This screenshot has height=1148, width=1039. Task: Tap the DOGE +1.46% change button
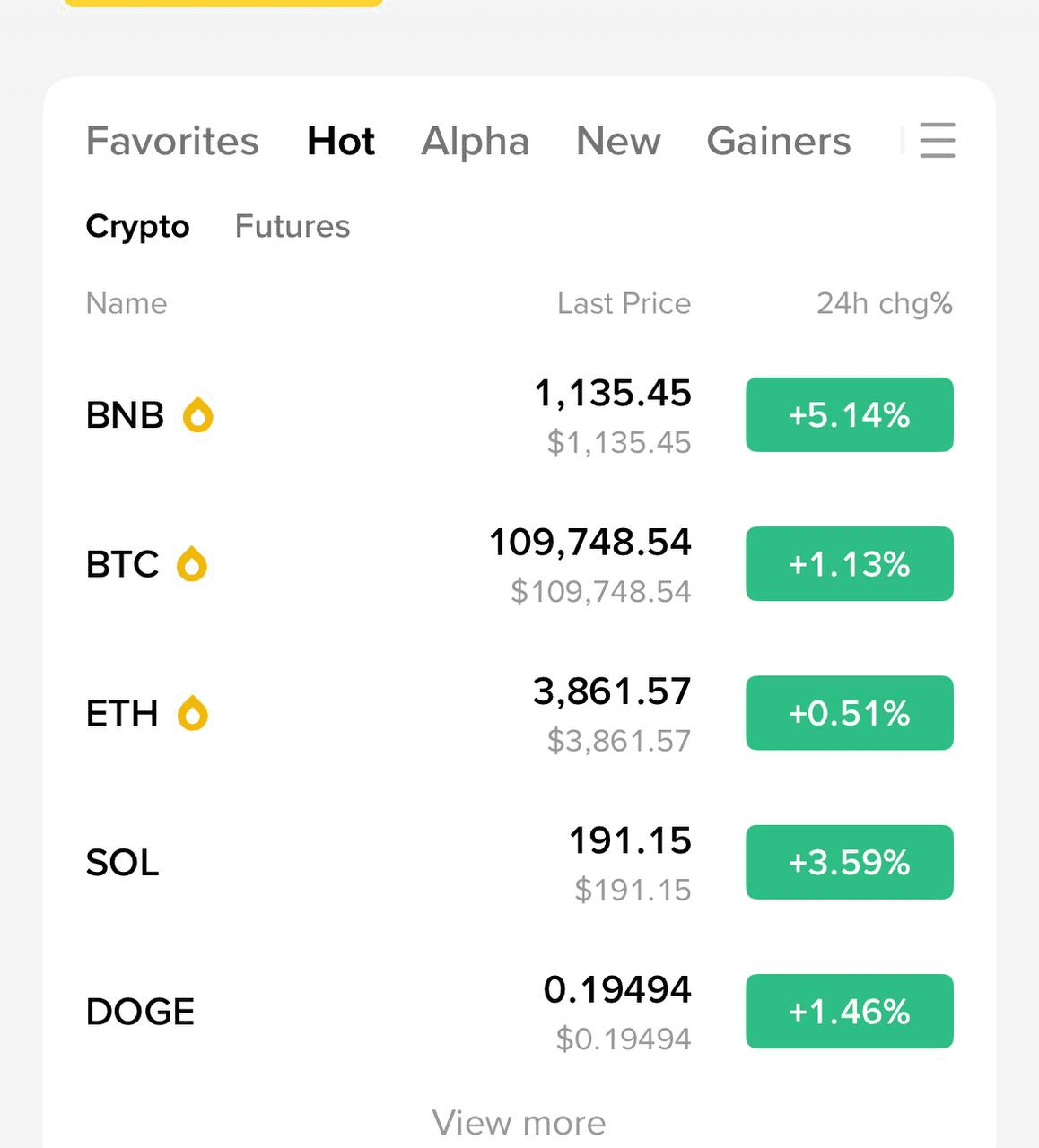coord(849,1011)
